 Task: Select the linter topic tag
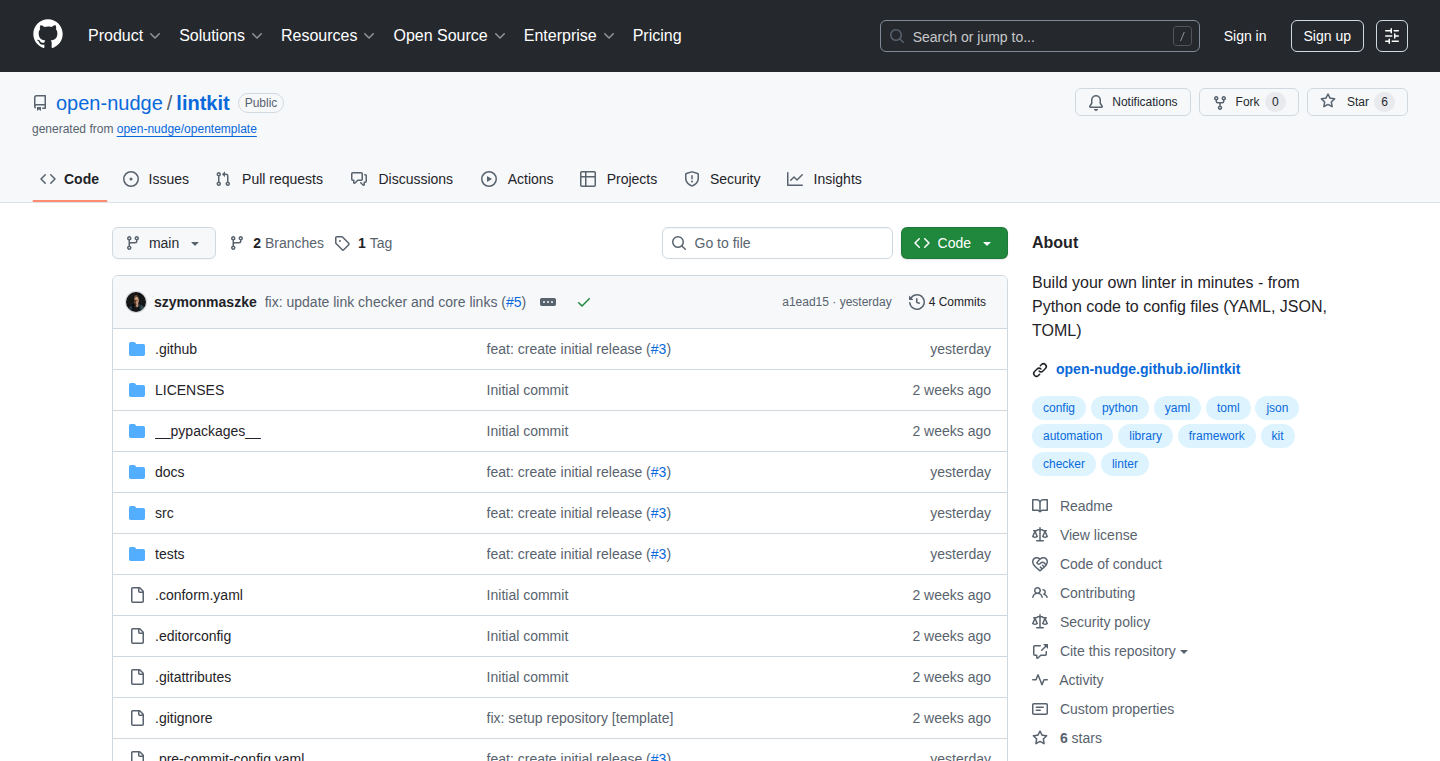[x=1125, y=464]
